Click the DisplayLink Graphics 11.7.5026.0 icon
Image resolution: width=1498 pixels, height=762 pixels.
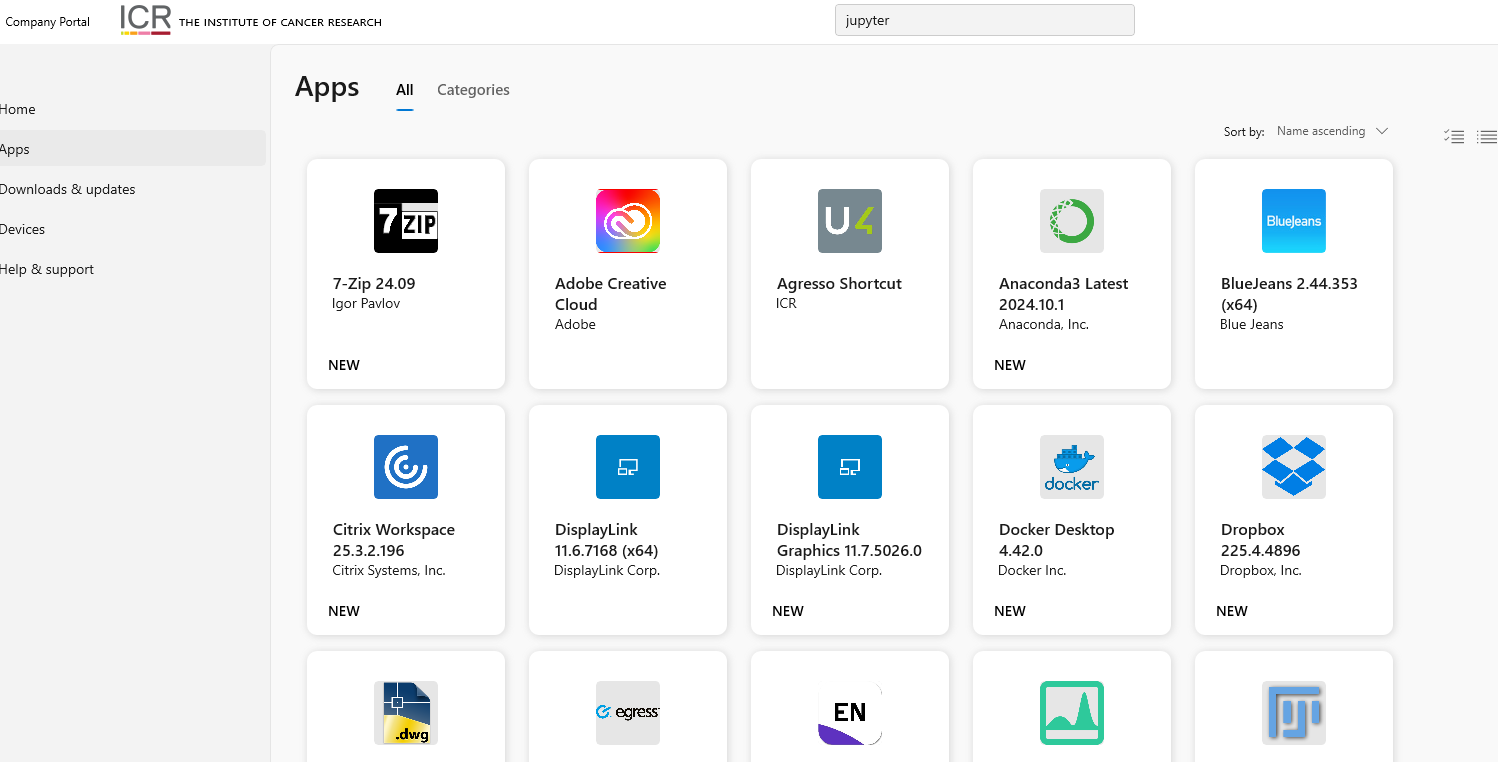click(x=850, y=467)
